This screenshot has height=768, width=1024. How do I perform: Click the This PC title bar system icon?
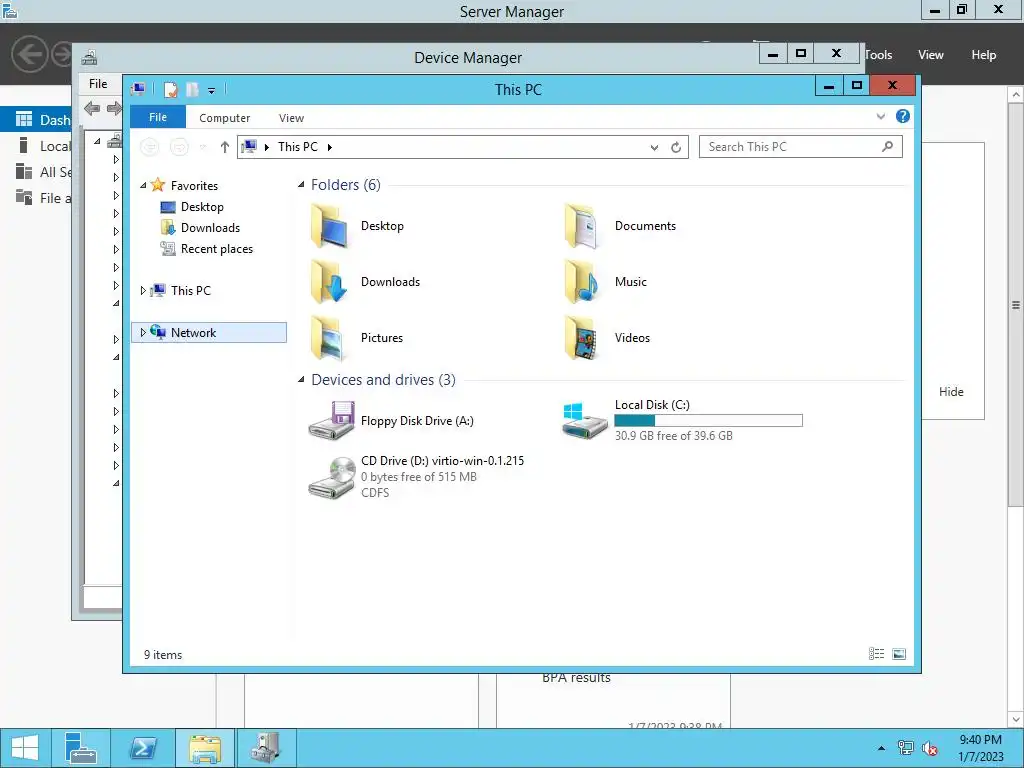(x=138, y=89)
